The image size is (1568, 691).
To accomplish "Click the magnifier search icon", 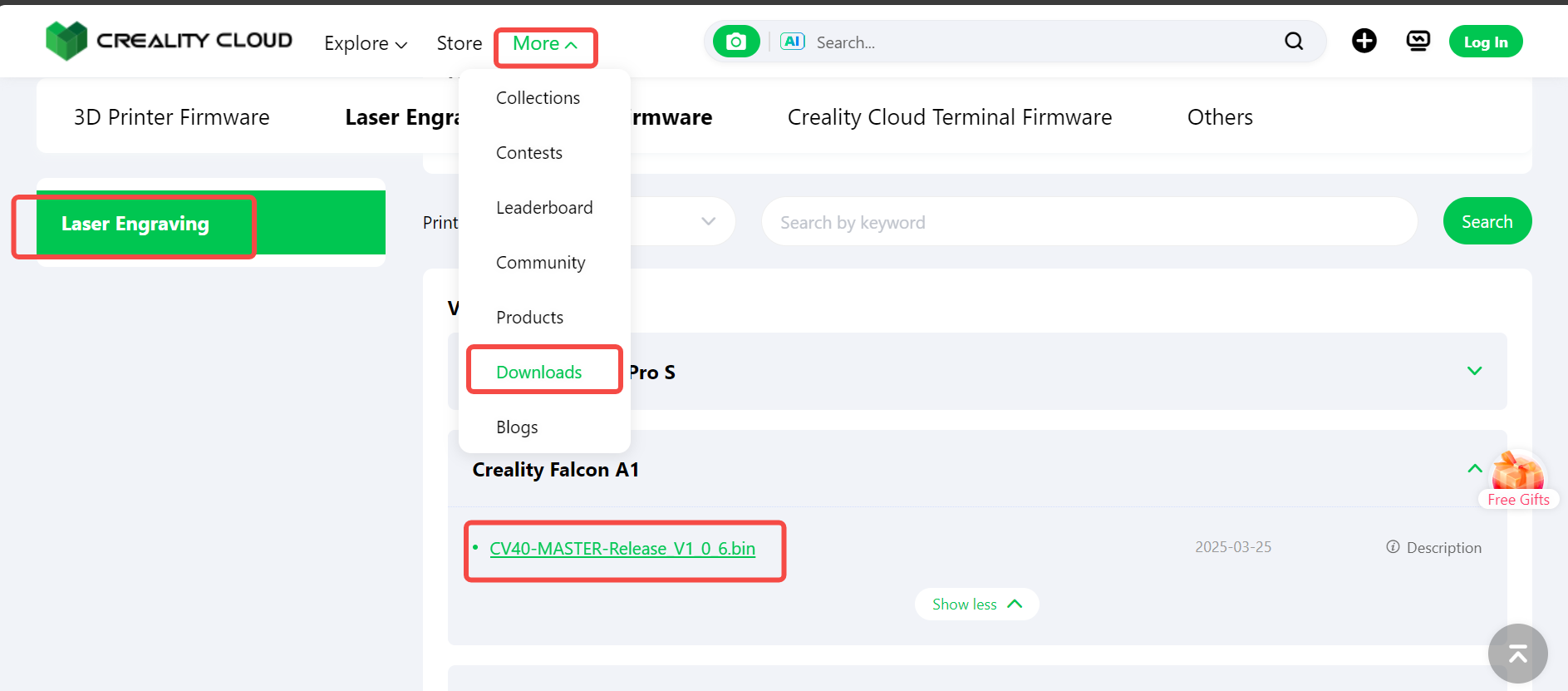I will coord(1294,42).
